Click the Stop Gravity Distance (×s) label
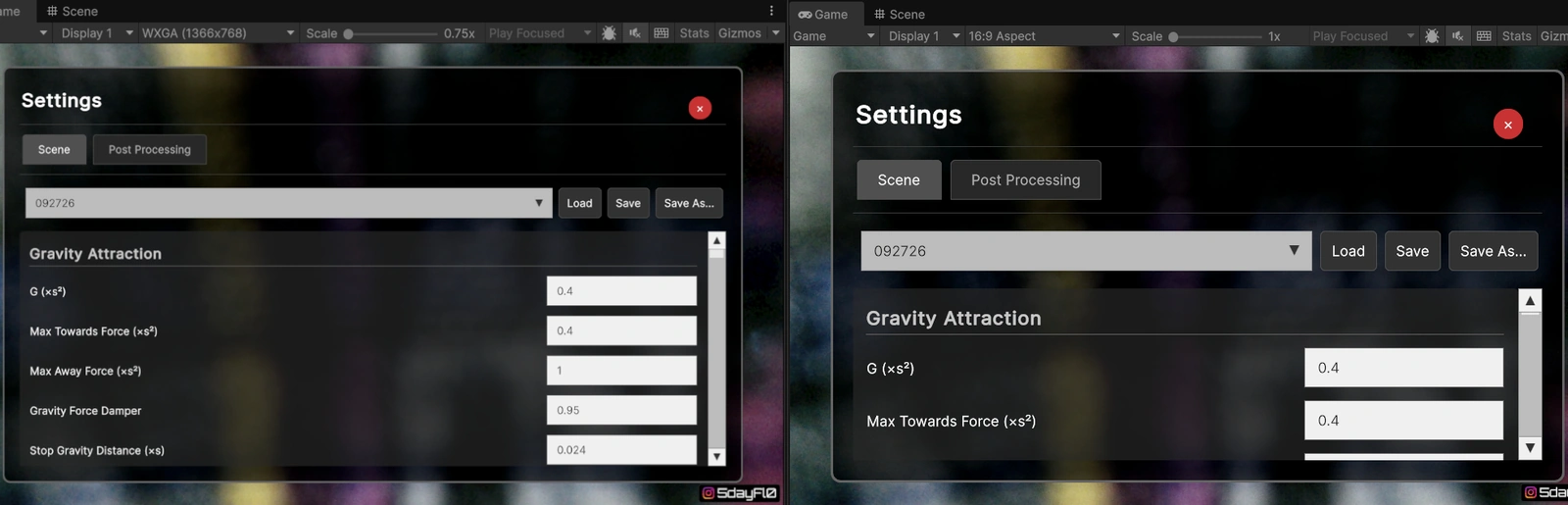Image resolution: width=1568 pixels, height=505 pixels. click(97, 451)
